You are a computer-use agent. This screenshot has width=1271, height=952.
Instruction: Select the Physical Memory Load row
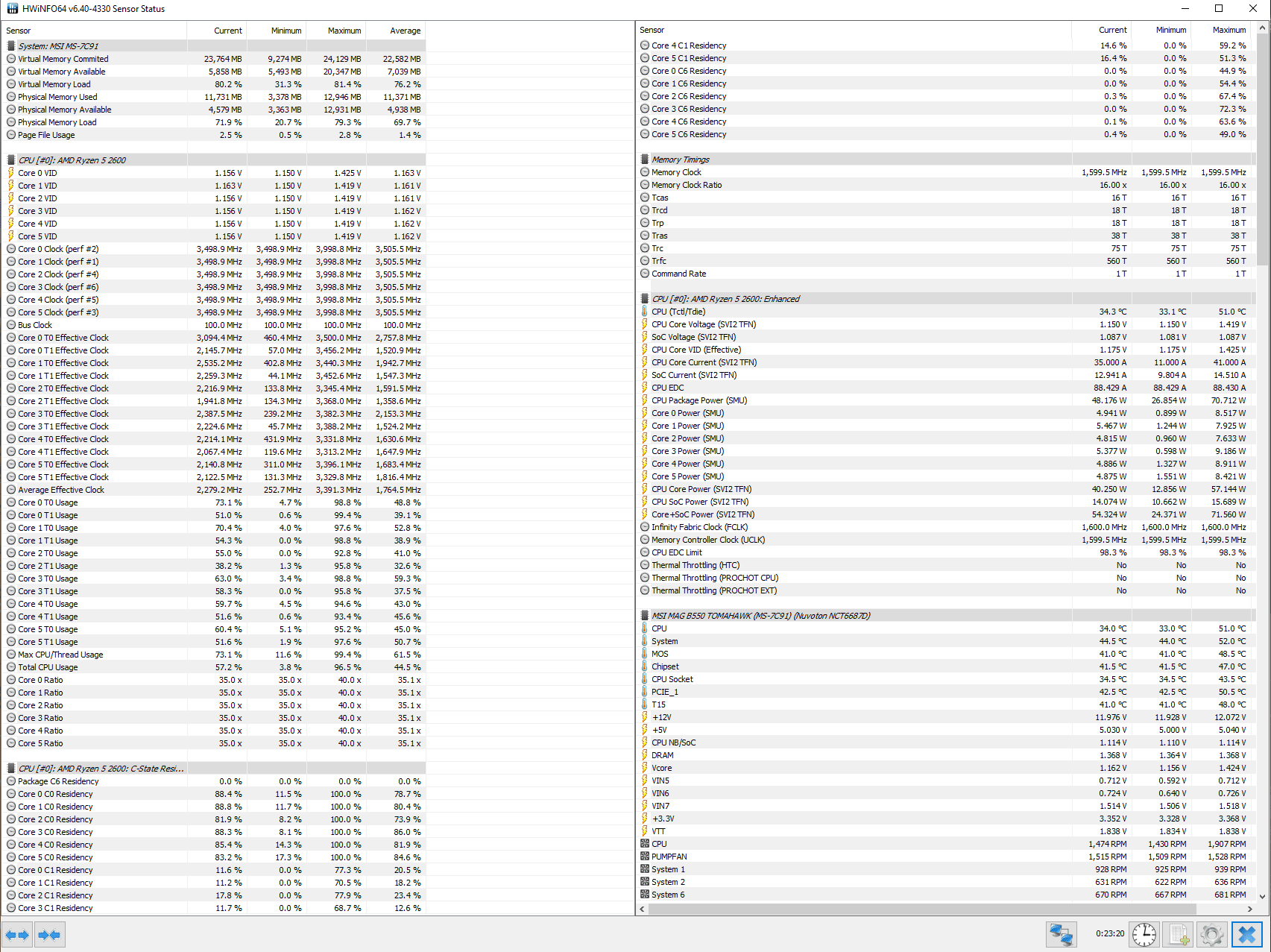point(214,122)
